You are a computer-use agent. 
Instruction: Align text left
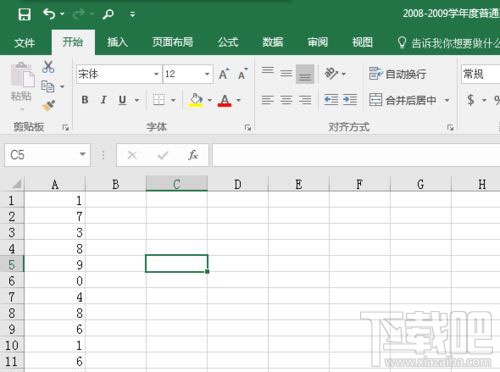pyautogui.click(x=267, y=100)
